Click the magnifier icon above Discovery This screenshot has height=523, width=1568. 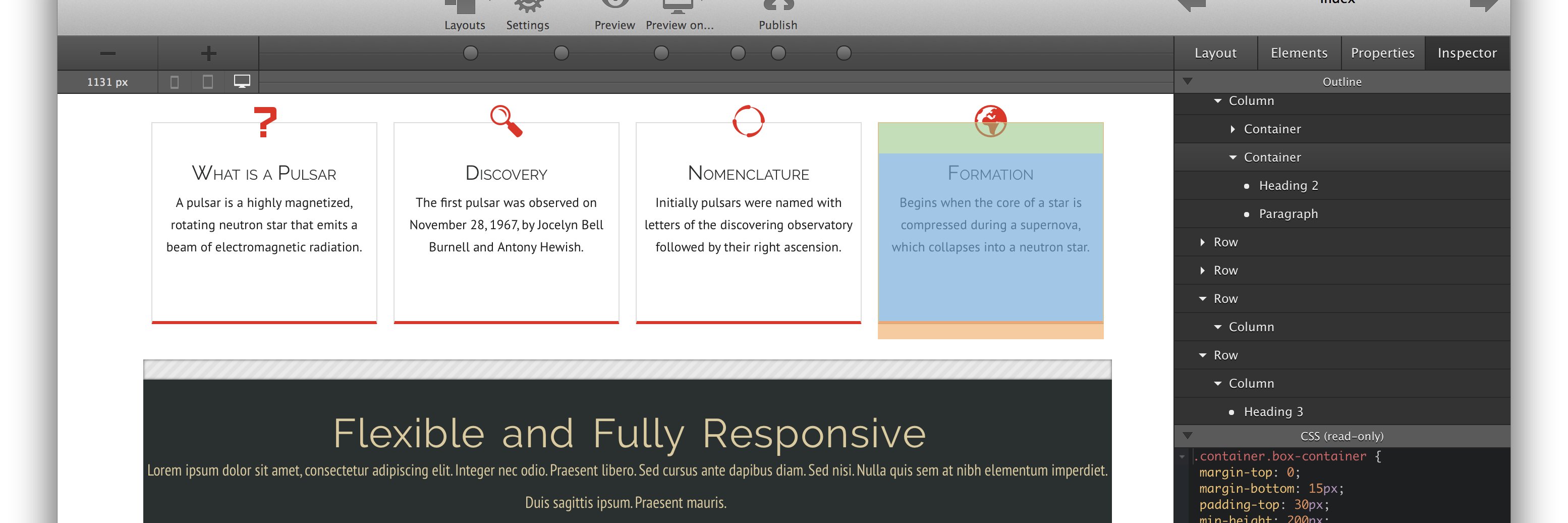point(507,121)
